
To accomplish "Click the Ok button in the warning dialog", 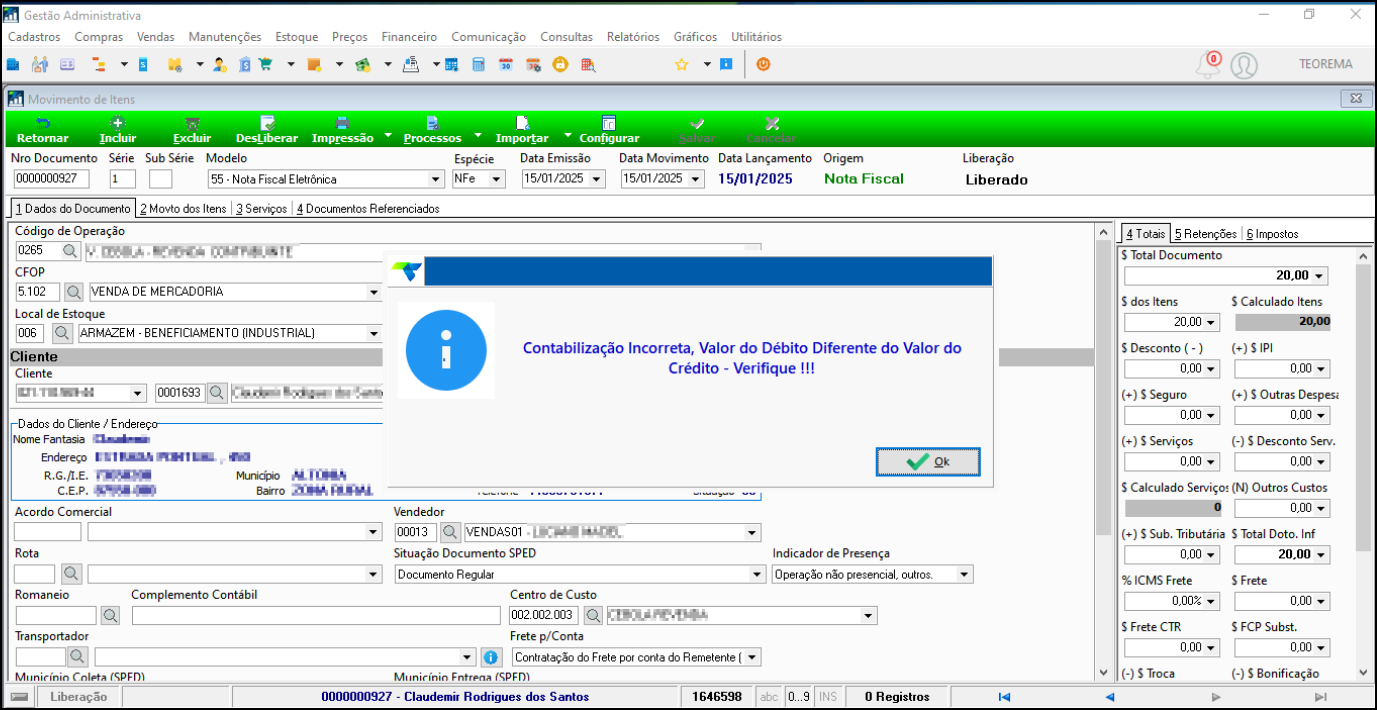I will (x=928, y=462).
